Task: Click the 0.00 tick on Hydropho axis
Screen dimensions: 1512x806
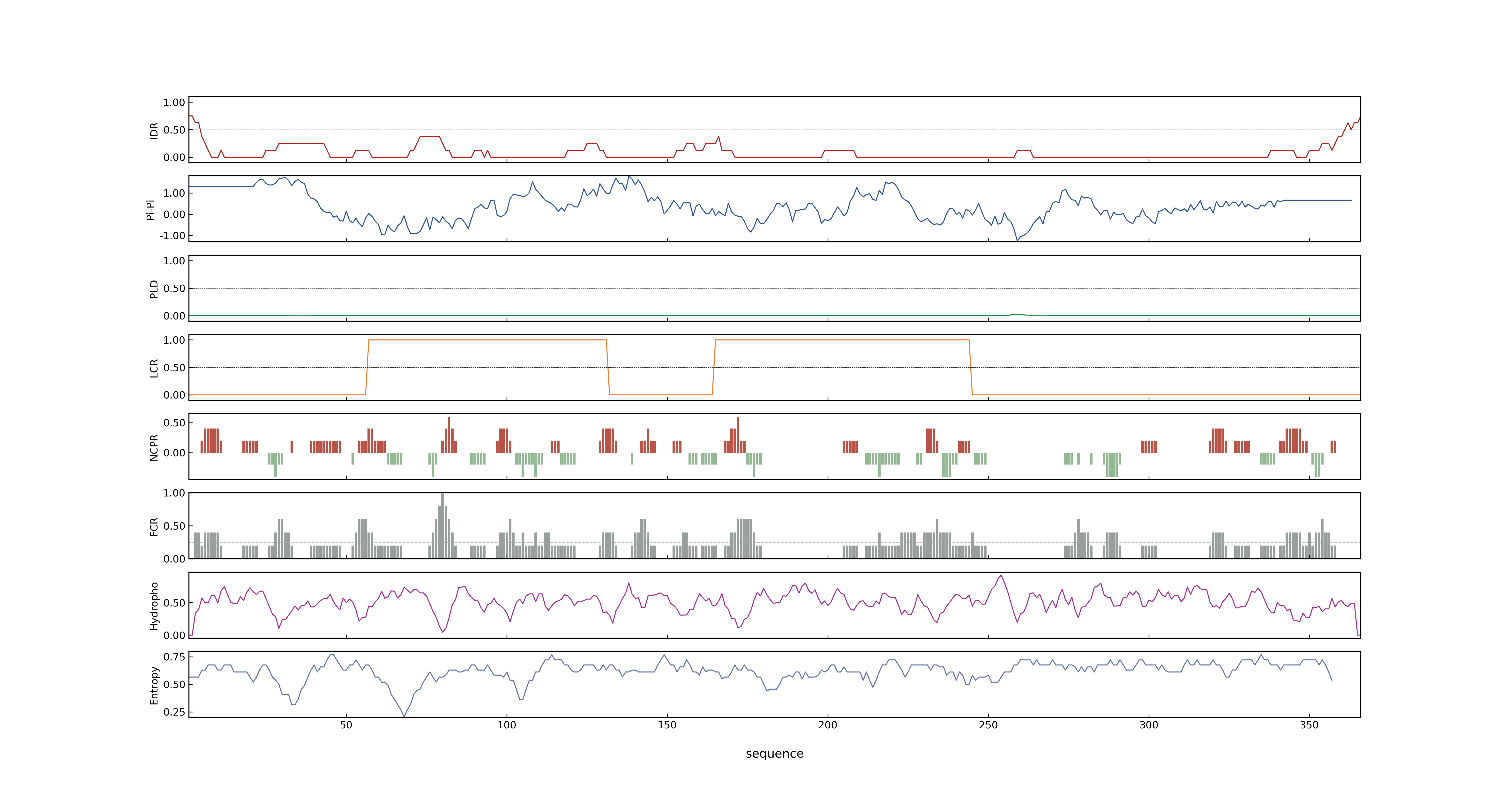Action: 174,635
